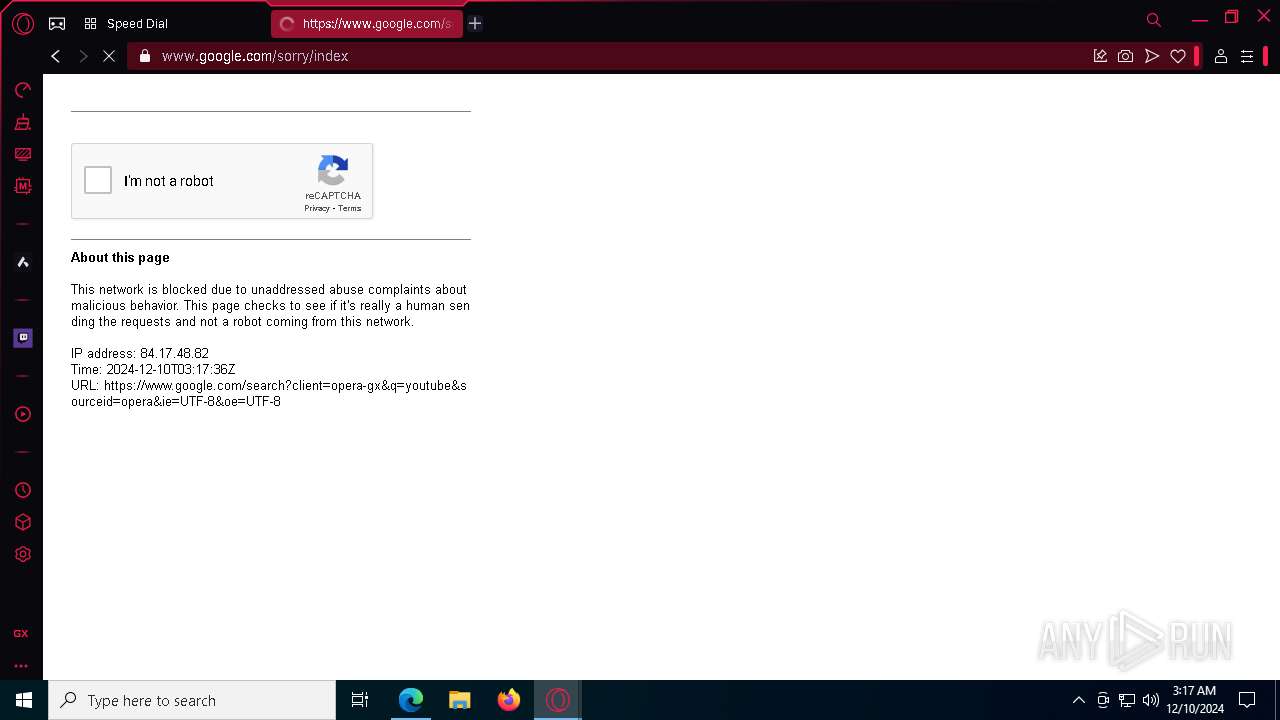
Task: Open the network icon in system tray
Action: [1127, 700]
